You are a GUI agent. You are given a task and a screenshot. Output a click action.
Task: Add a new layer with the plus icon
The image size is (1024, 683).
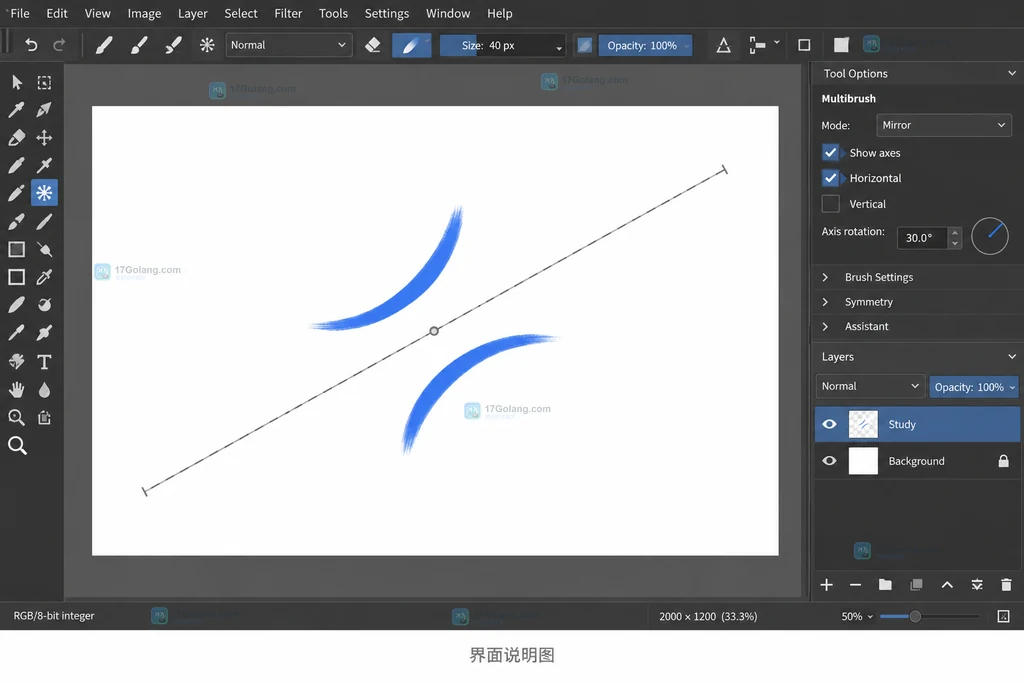click(826, 584)
